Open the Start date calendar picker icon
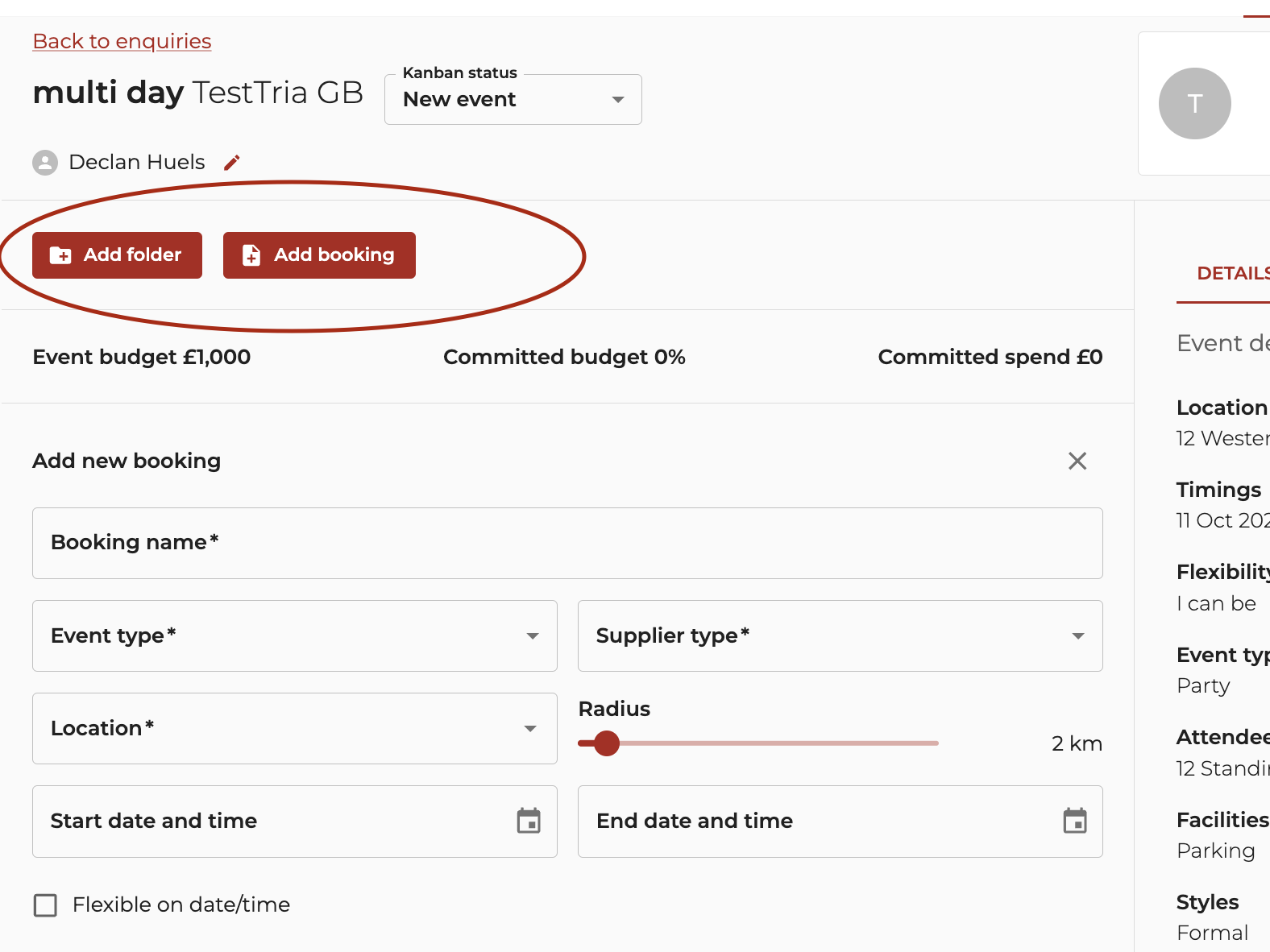This screenshot has width=1270, height=952. [x=529, y=821]
